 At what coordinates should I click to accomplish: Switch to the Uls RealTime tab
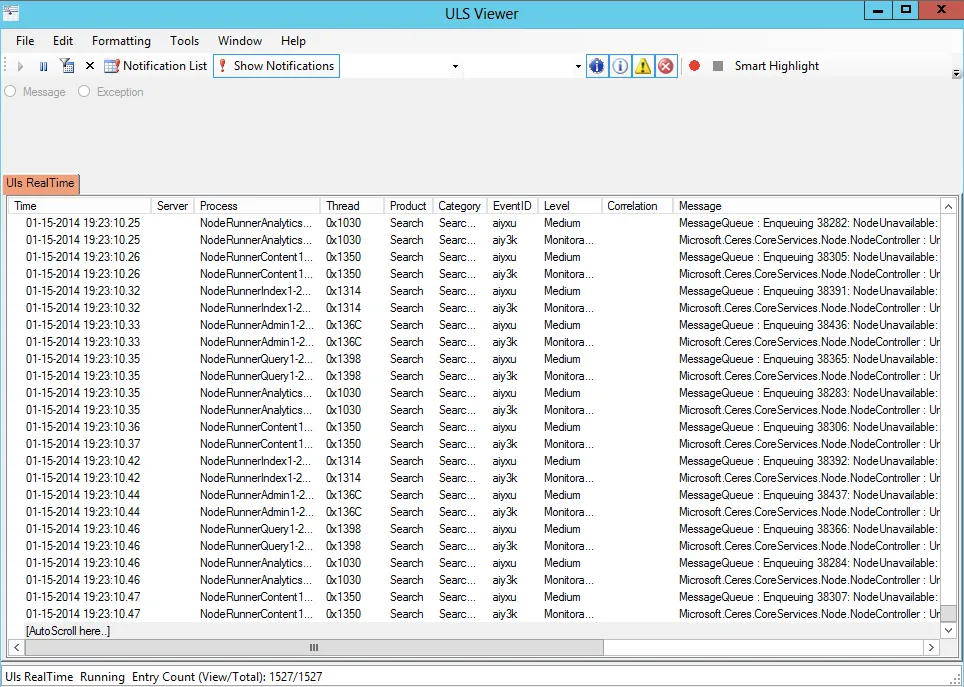pos(41,183)
